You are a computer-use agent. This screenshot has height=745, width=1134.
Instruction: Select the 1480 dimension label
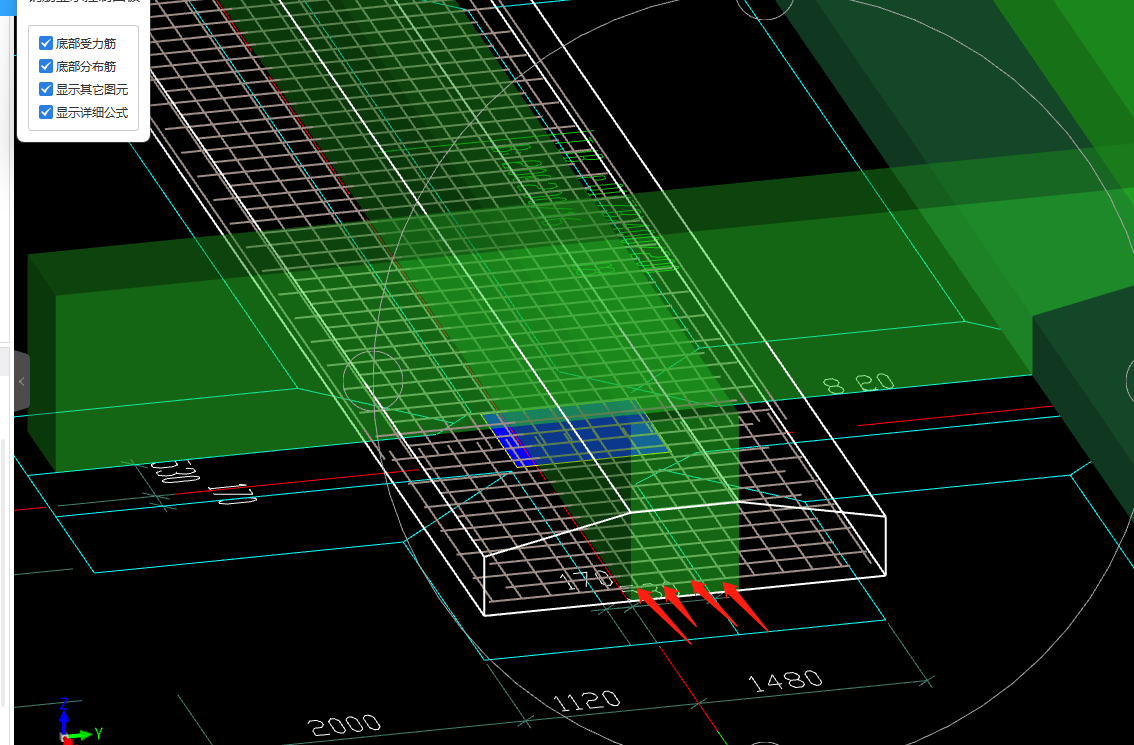[785, 681]
